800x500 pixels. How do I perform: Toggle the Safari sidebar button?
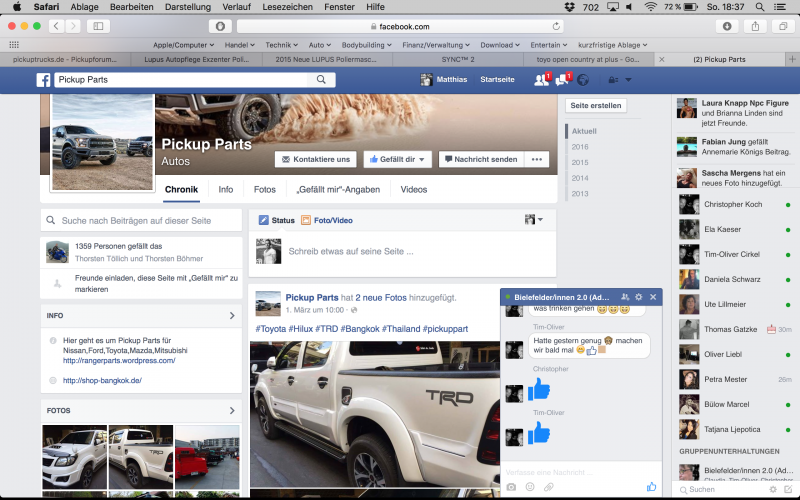tap(98, 26)
